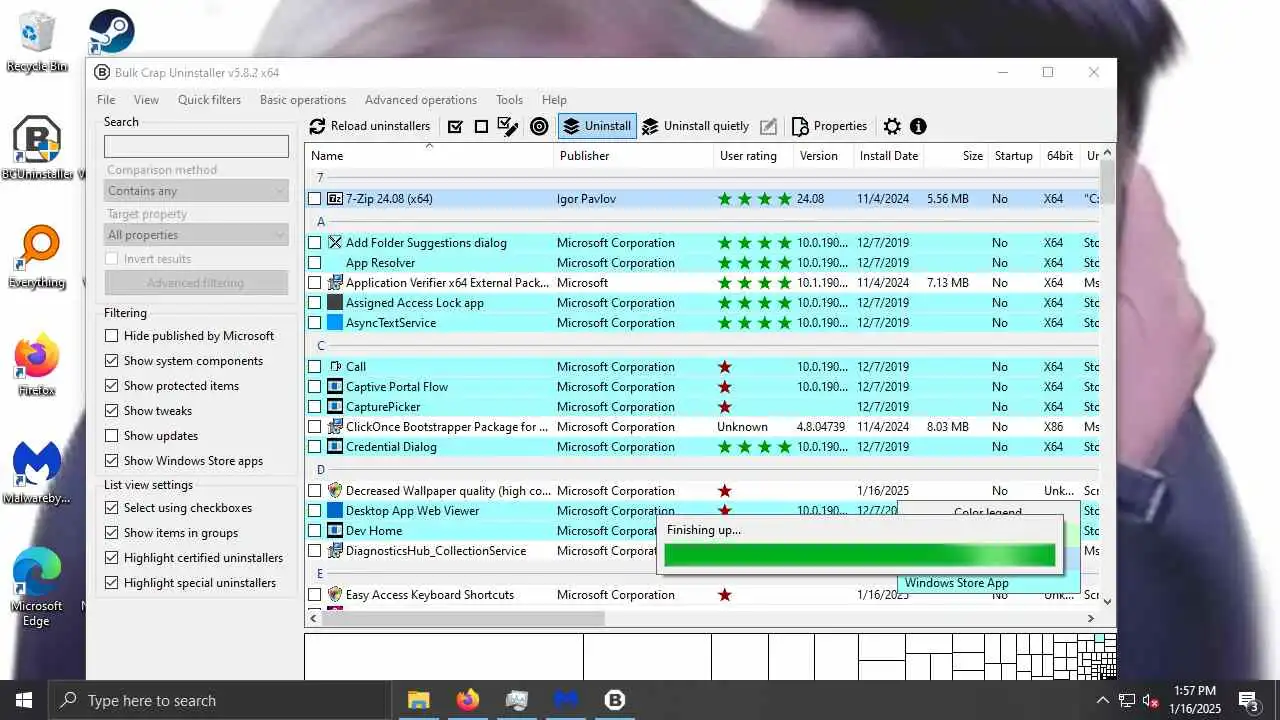Viewport: 1280px width, 720px height.
Task: Click the Select all checked-box toolbar icon
Action: (455, 126)
